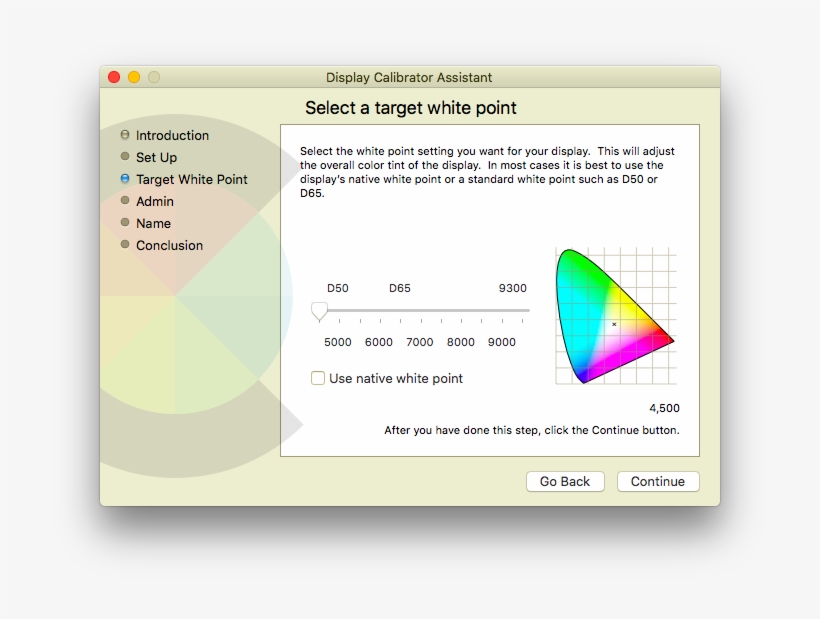Click the Conclusion step bullet icon
820x619 pixels.
(x=125, y=245)
